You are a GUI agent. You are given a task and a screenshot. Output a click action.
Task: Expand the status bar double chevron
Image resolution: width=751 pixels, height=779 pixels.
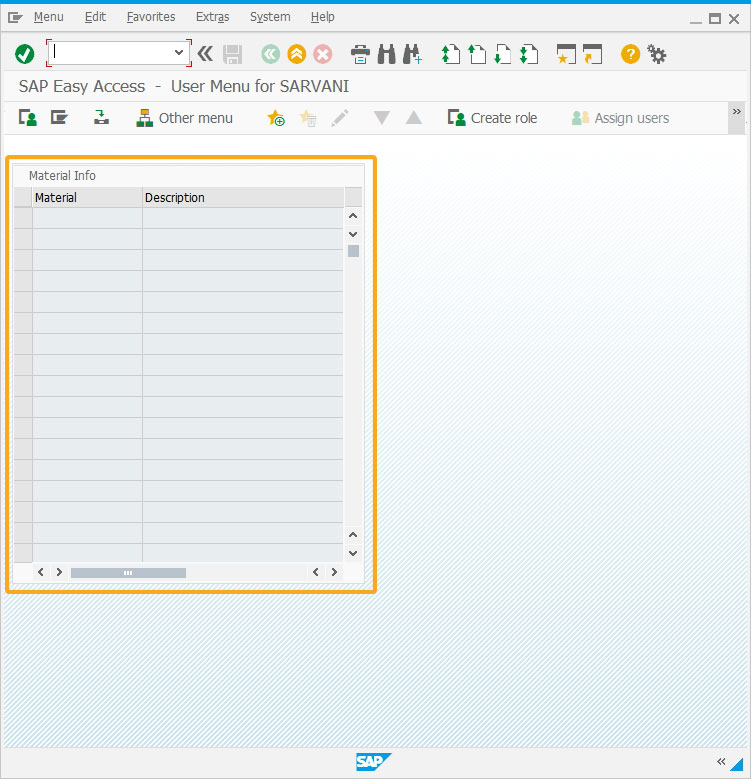point(721,761)
